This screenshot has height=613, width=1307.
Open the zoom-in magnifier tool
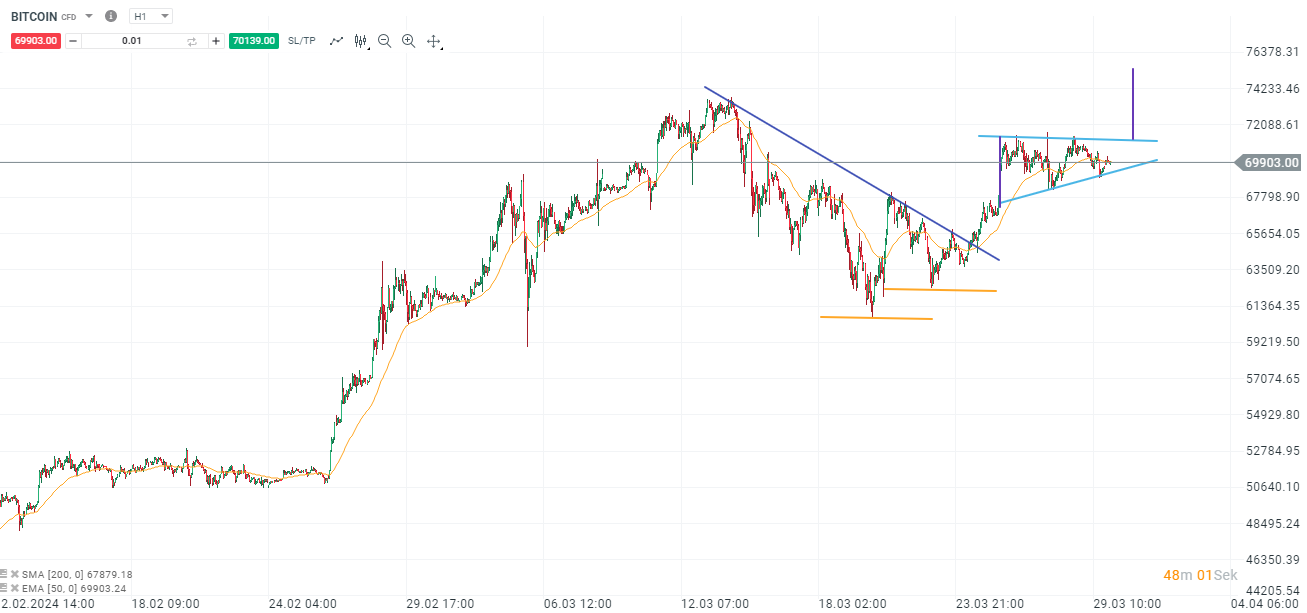[x=407, y=41]
